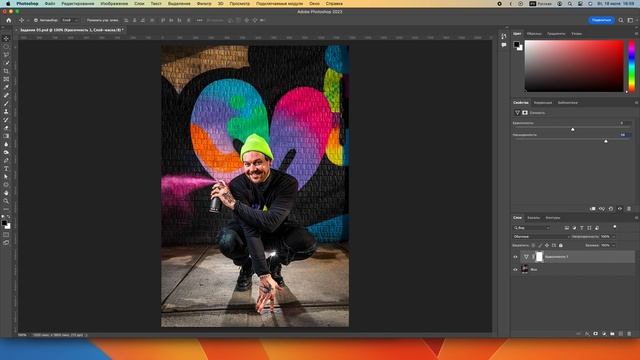Open macOS Spotlight search in menu bar
Screen dimensions: 640x360
[570, 3]
